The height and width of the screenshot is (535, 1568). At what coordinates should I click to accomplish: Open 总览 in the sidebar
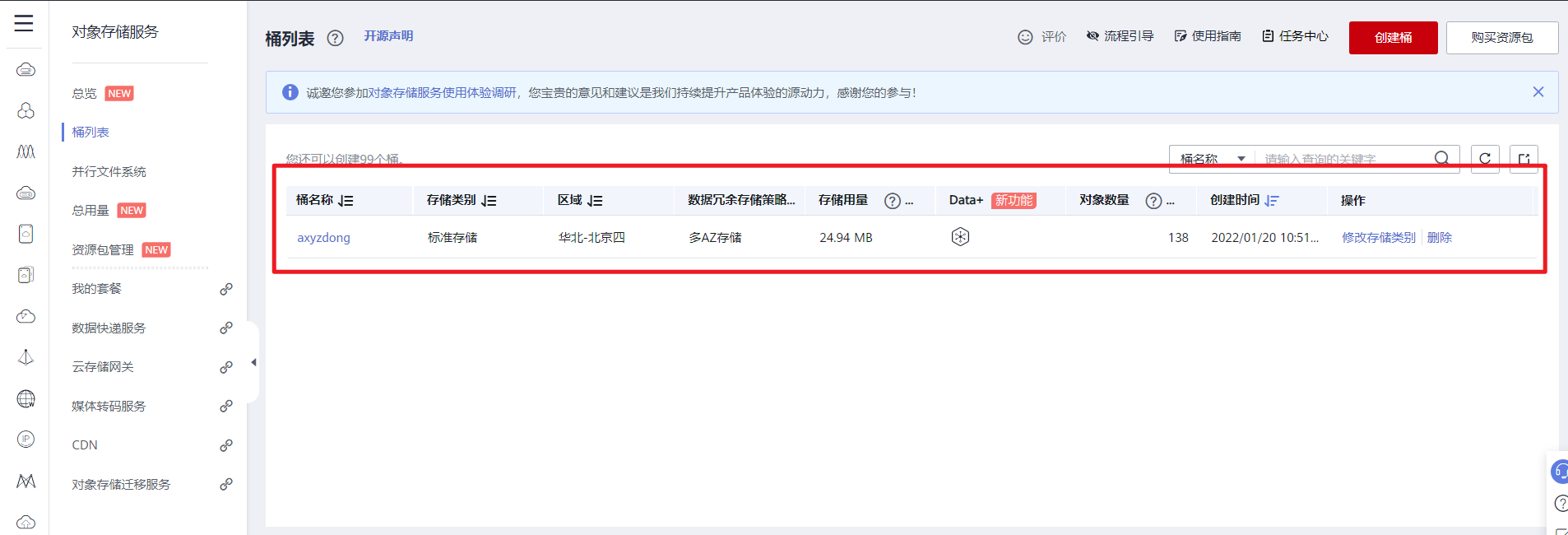[84, 94]
